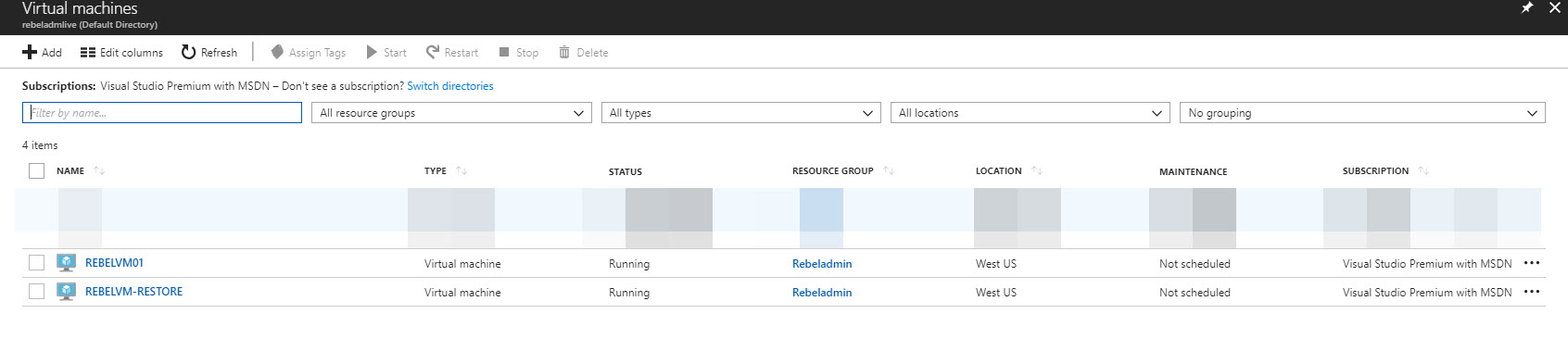Focus the Filter by name field
Screen dimensions: 1568x364
162,113
